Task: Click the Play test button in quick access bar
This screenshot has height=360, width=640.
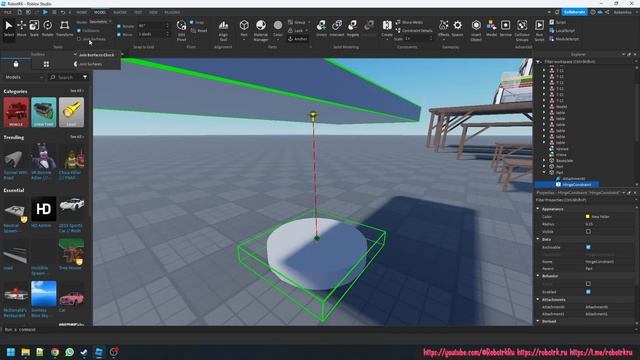Action: point(45,12)
